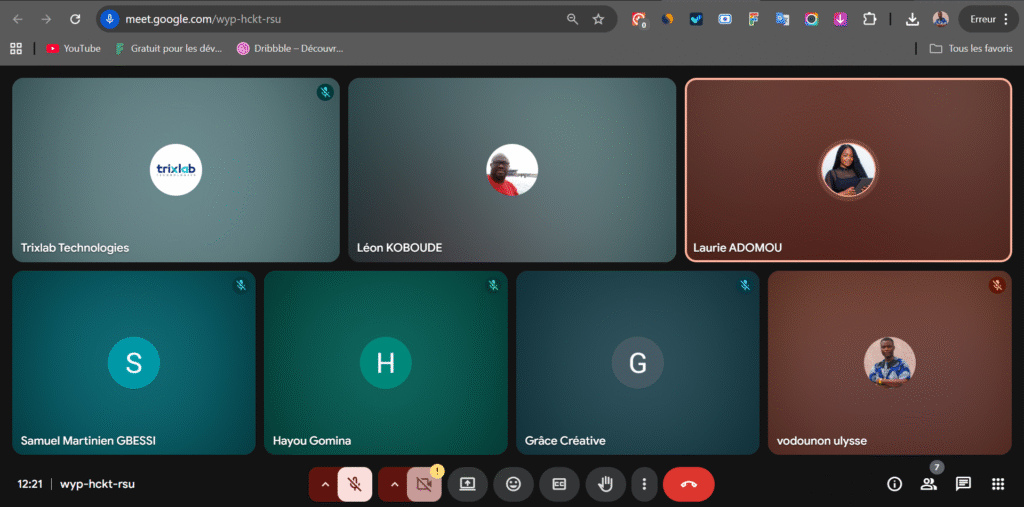Toggle the camera on/off button
This screenshot has width=1024, height=507.
pos(424,484)
